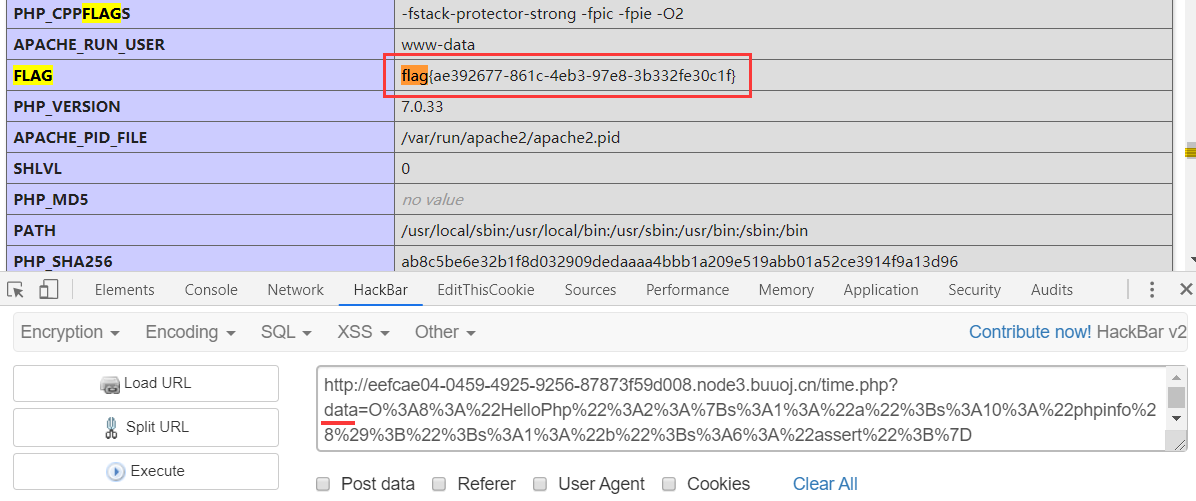Toggle the device toolbar icon
The height and width of the screenshot is (501, 1196).
point(49,289)
